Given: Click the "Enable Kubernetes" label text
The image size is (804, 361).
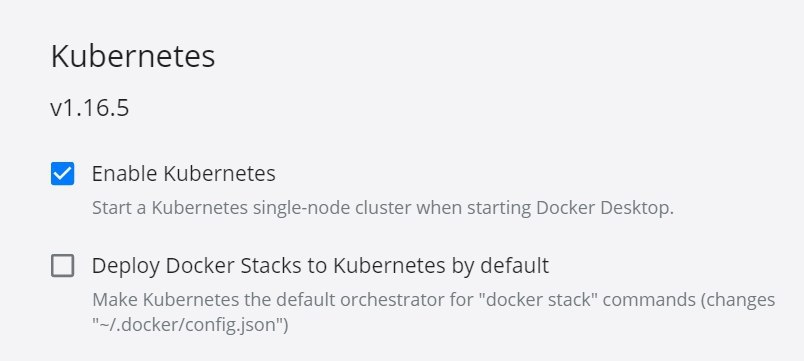Looking at the screenshot, I should 184,174.
